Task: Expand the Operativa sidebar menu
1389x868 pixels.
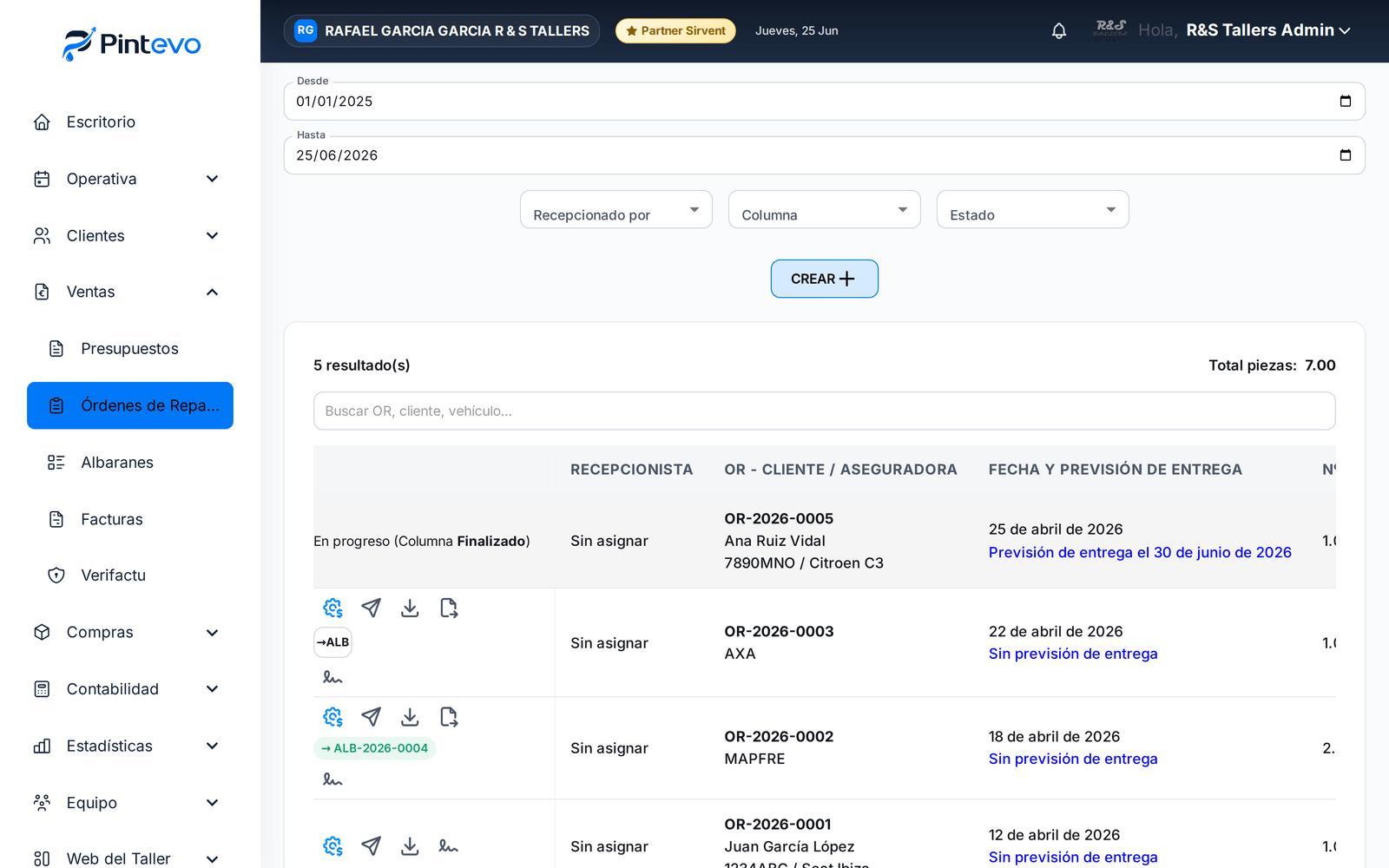Action: point(130,179)
